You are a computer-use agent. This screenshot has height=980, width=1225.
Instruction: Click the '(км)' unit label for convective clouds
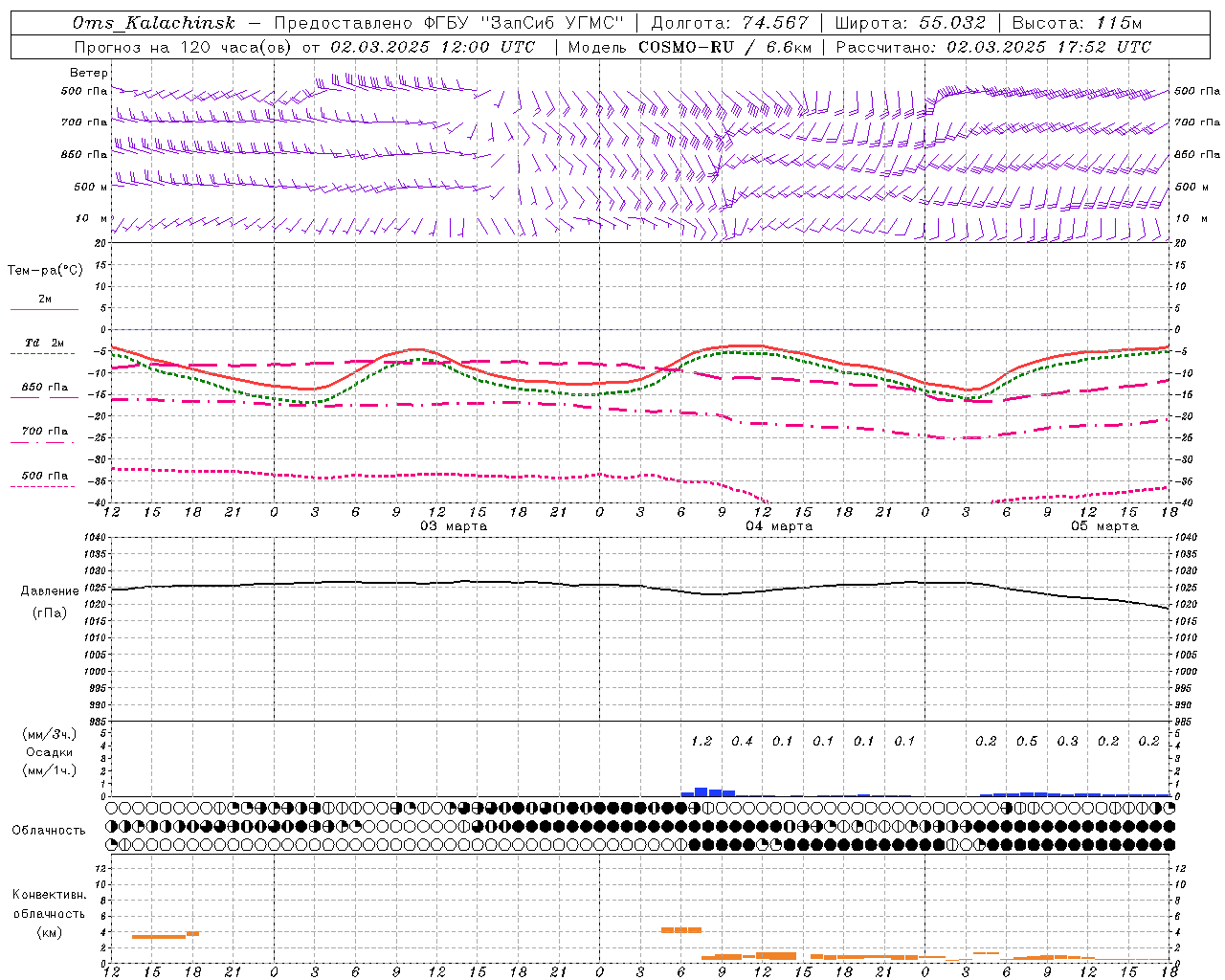pos(50,932)
